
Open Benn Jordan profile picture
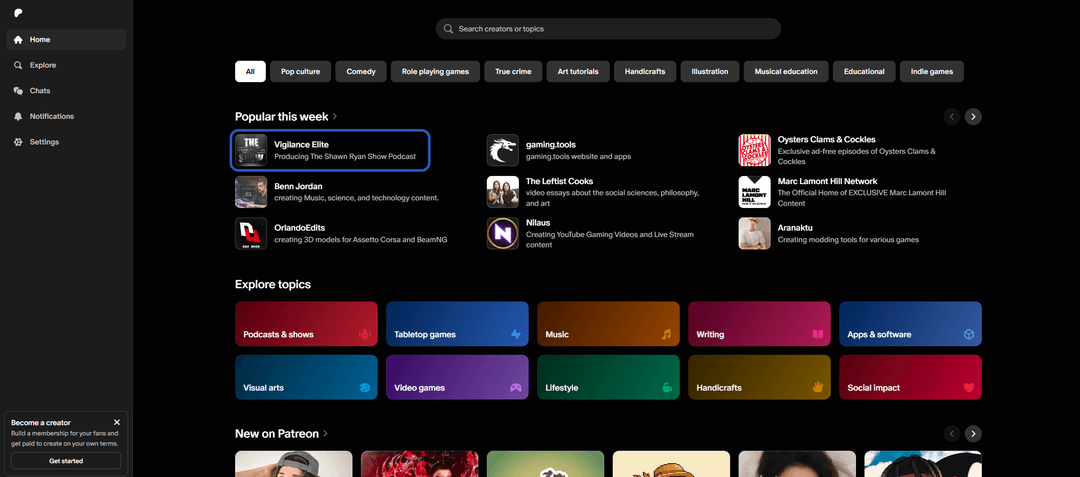coord(251,192)
